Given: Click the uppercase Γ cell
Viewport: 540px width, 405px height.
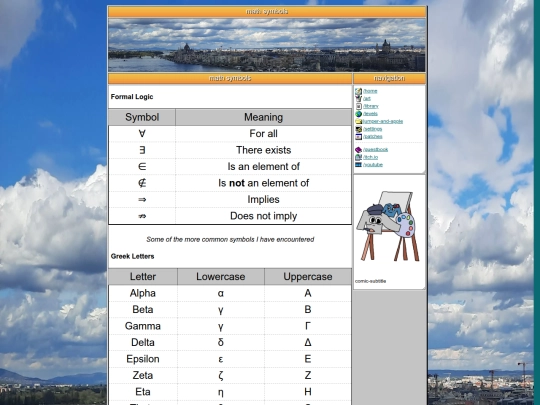Looking at the screenshot, I should 308,326.
